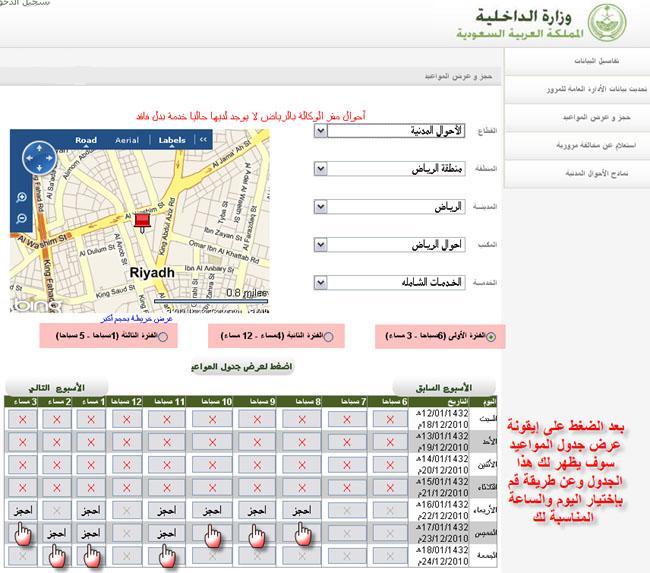Click اضغط لعرض جدول المواعيد button
650x573 pixels.
tap(242, 367)
